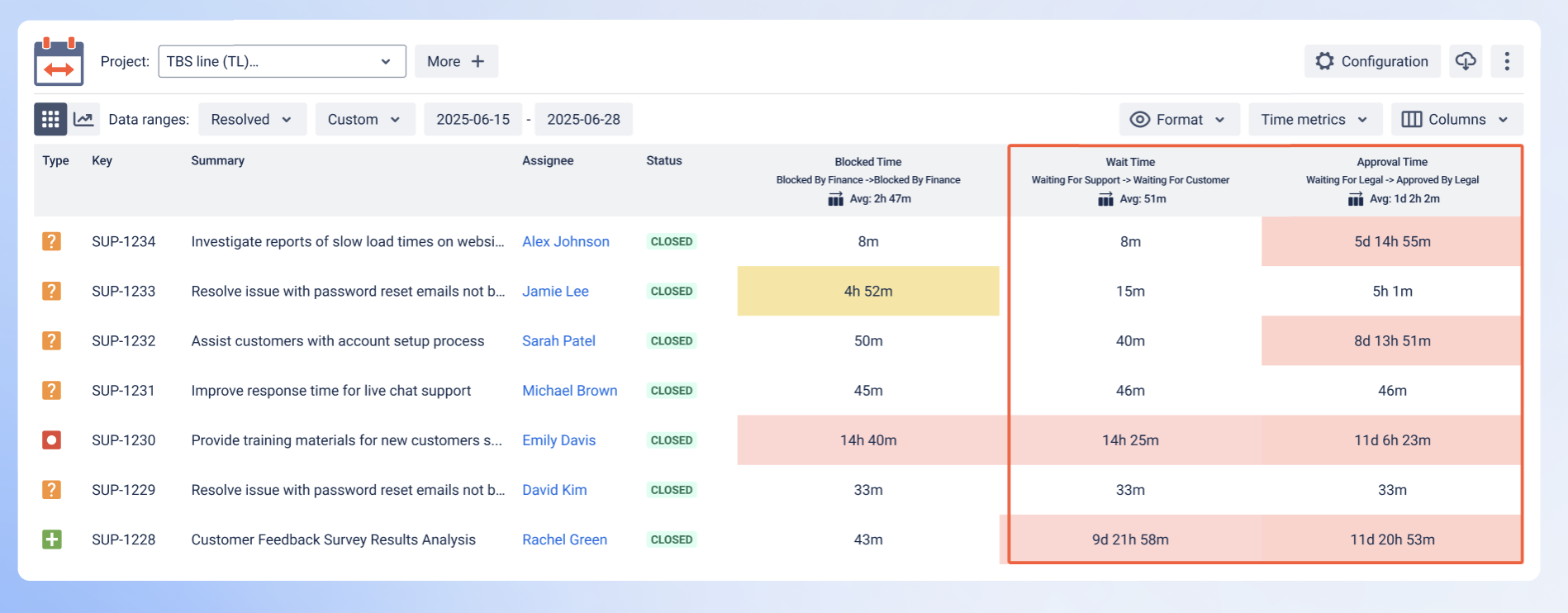
Task: Open the three-dot more options menu
Action: click(1507, 61)
